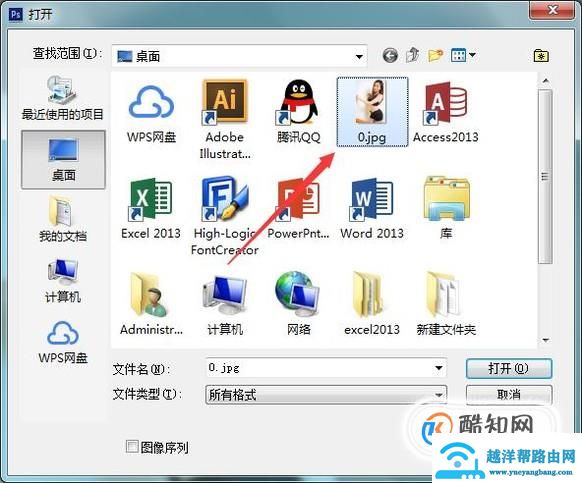Click the favorites folder star icon
The image size is (582, 483).
541,56
